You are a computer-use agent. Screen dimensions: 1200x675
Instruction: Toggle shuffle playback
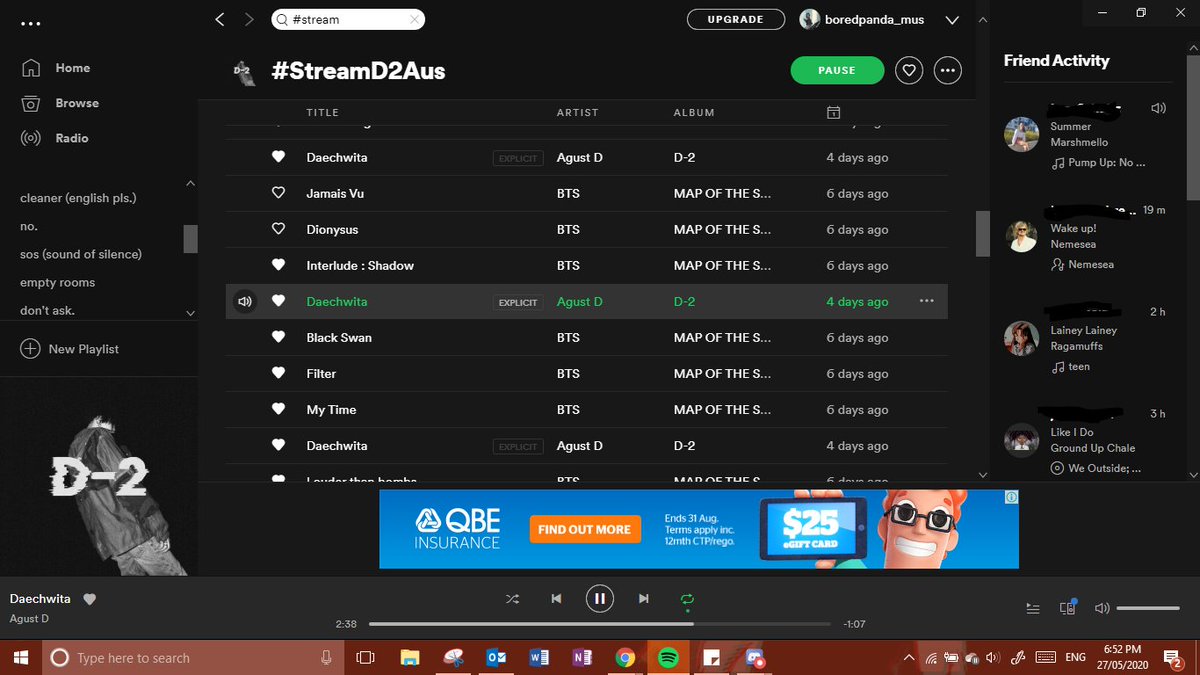click(x=512, y=599)
